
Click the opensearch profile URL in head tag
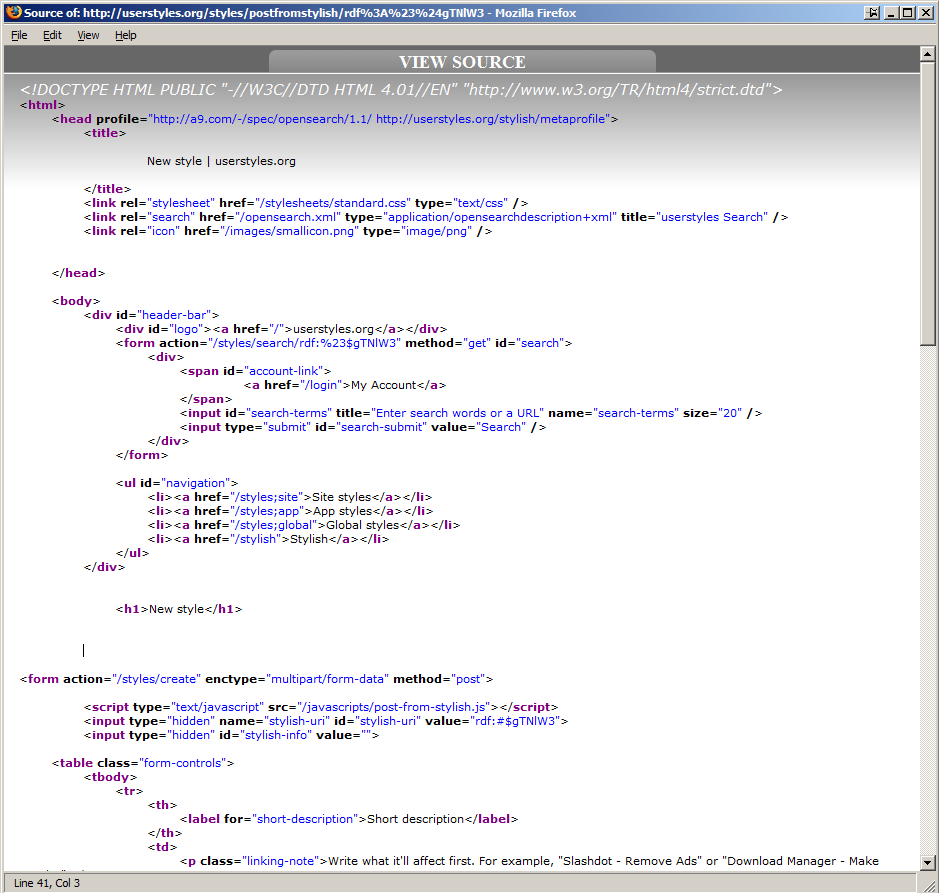tap(262, 119)
